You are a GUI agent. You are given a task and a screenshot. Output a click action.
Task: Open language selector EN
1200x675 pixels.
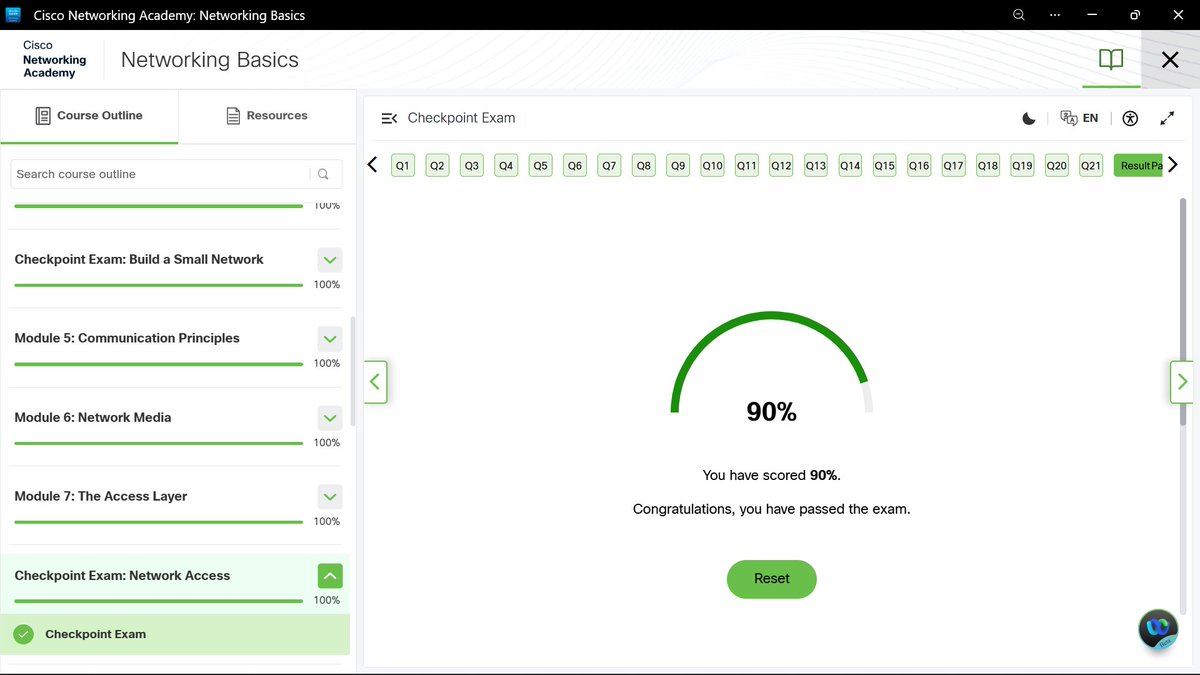click(1080, 118)
